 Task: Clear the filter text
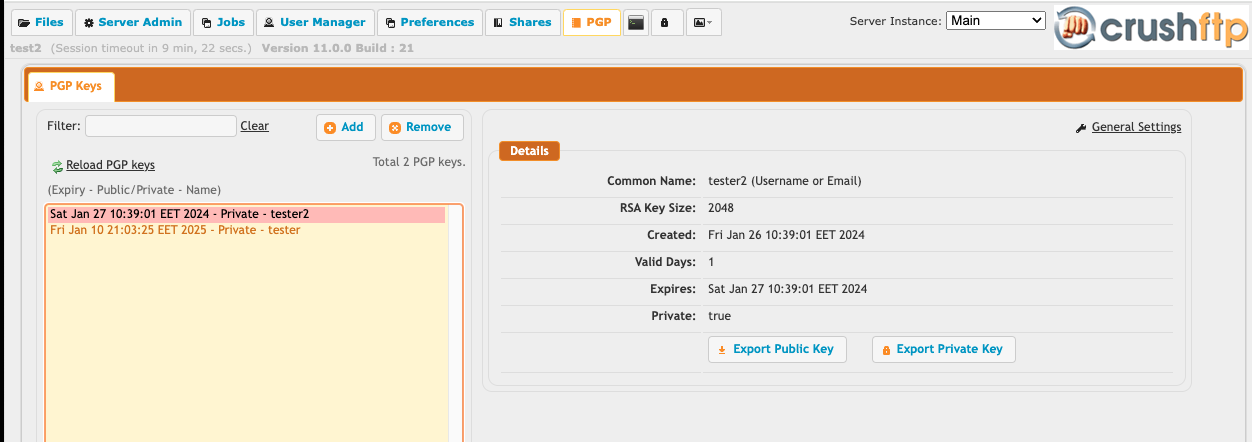(254, 126)
